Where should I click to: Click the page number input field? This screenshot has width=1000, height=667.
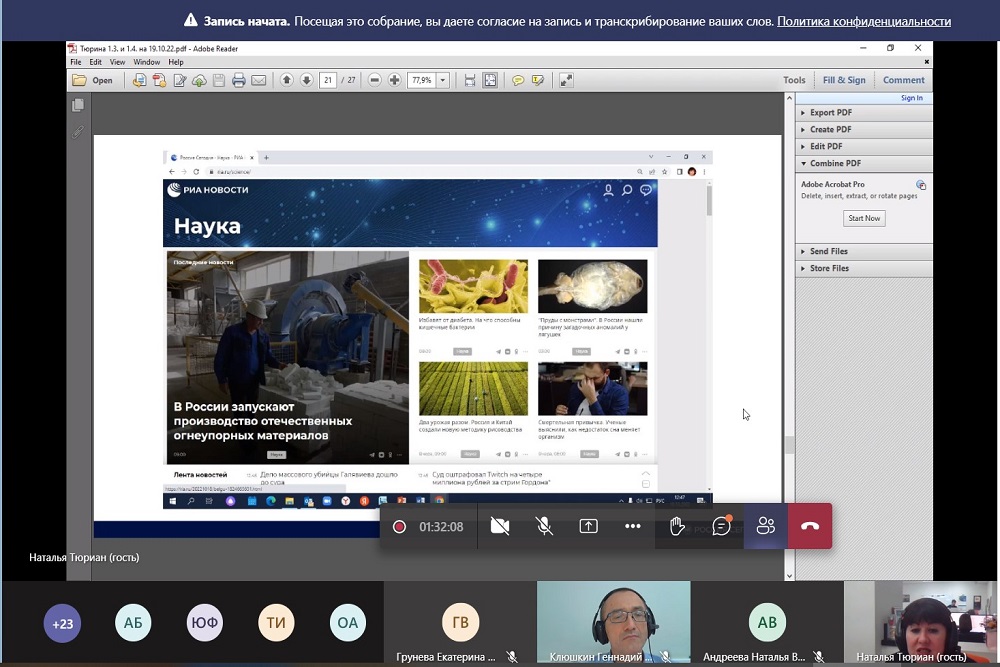[328, 80]
